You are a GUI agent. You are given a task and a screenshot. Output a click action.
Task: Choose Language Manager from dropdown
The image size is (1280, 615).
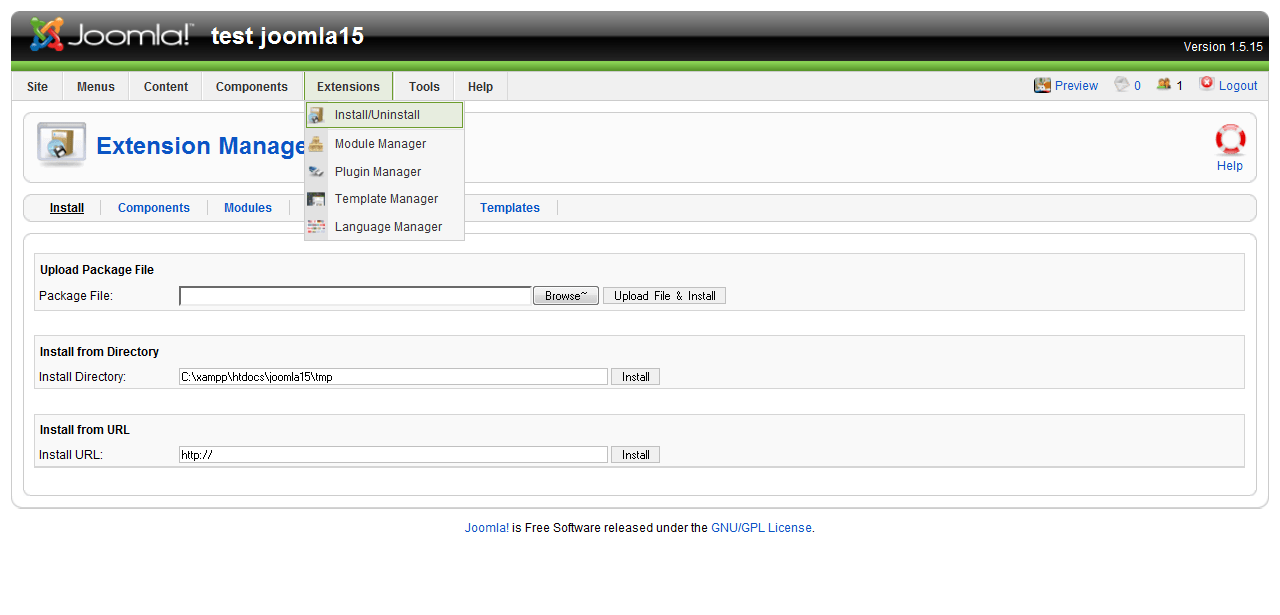point(384,227)
